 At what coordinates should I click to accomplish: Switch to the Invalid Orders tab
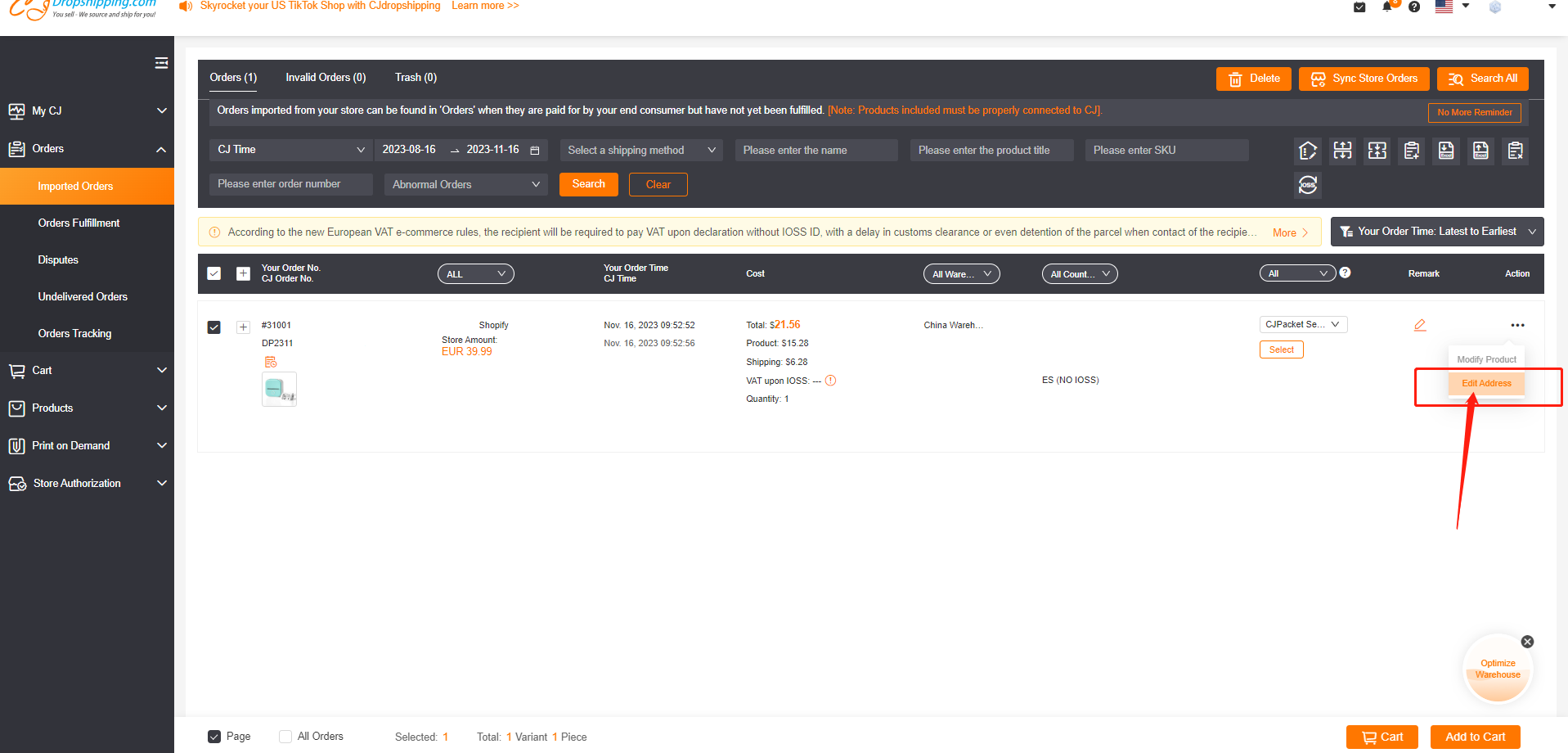tap(325, 77)
